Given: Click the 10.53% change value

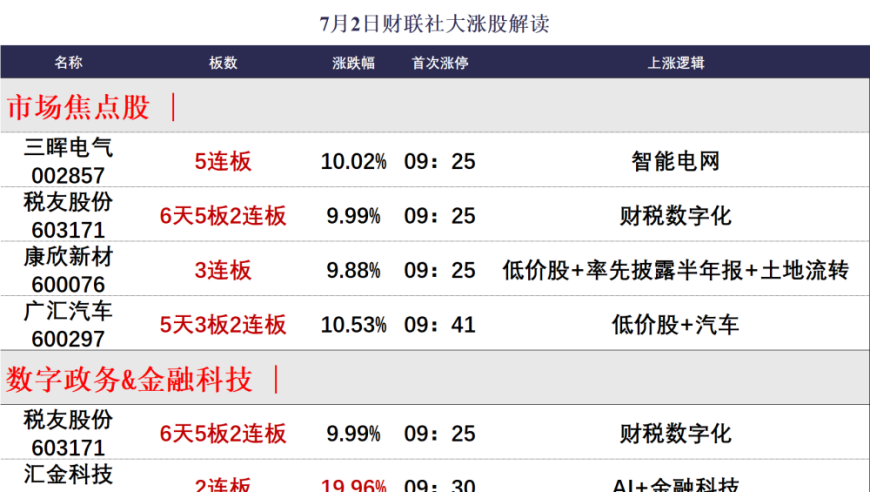Looking at the screenshot, I should click(353, 324).
